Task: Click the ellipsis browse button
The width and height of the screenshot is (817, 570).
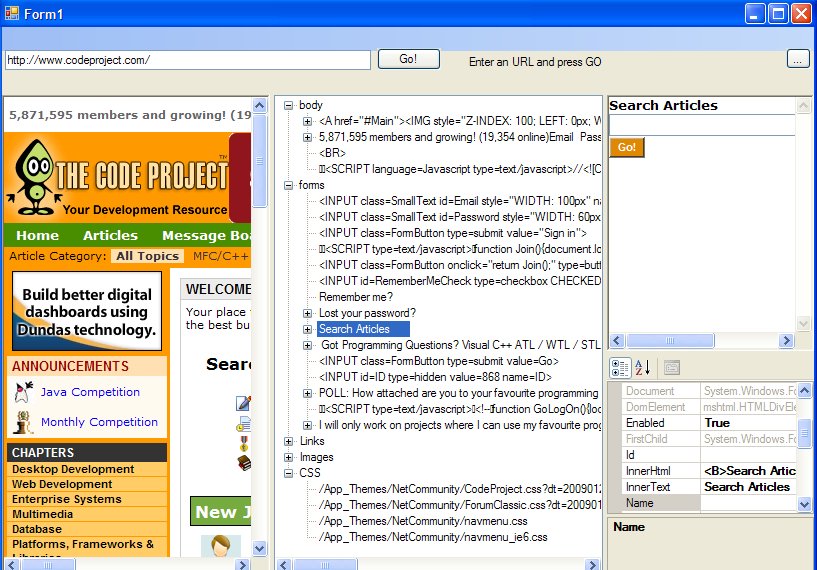Action: [x=798, y=59]
